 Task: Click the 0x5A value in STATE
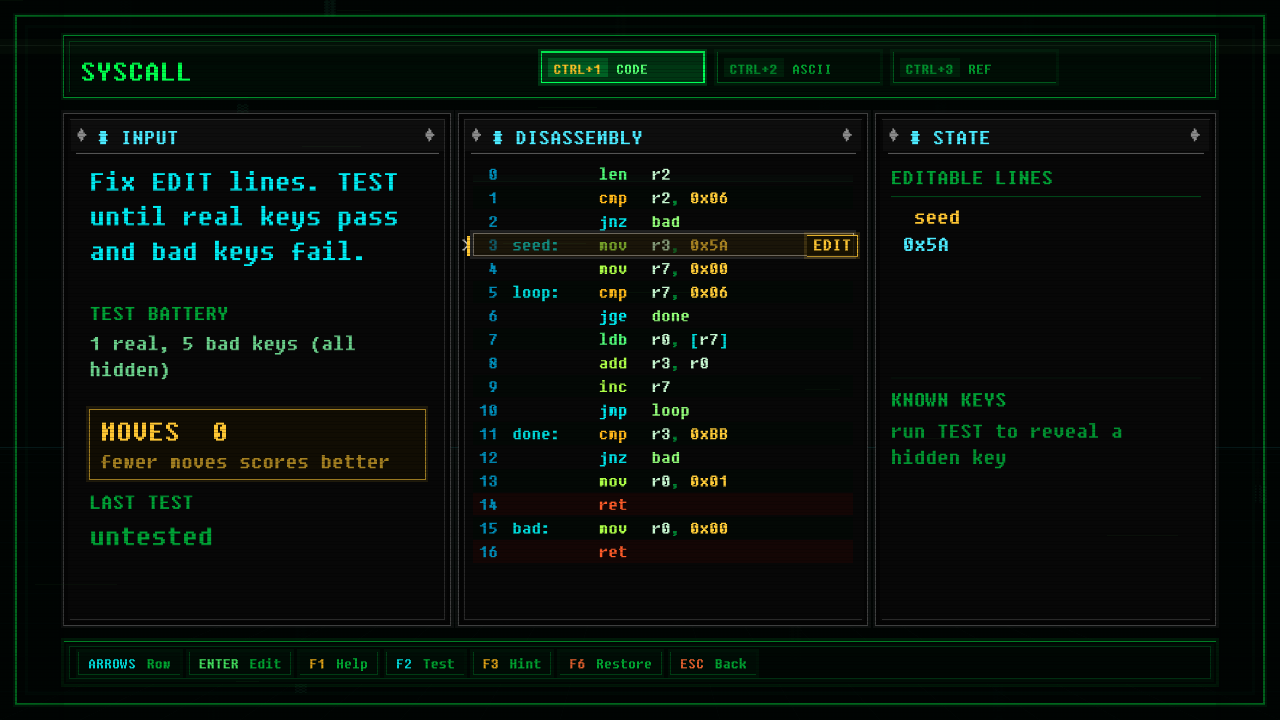[925, 245]
